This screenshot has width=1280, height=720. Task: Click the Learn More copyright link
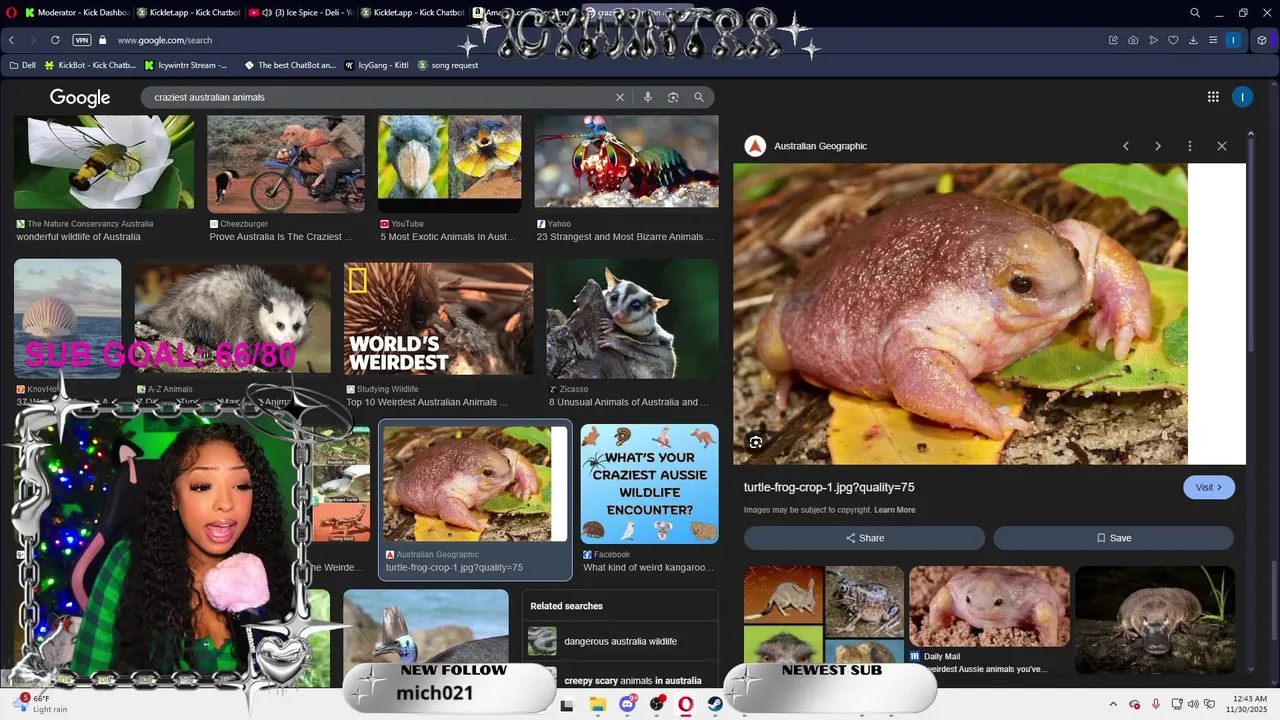(894, 510)
